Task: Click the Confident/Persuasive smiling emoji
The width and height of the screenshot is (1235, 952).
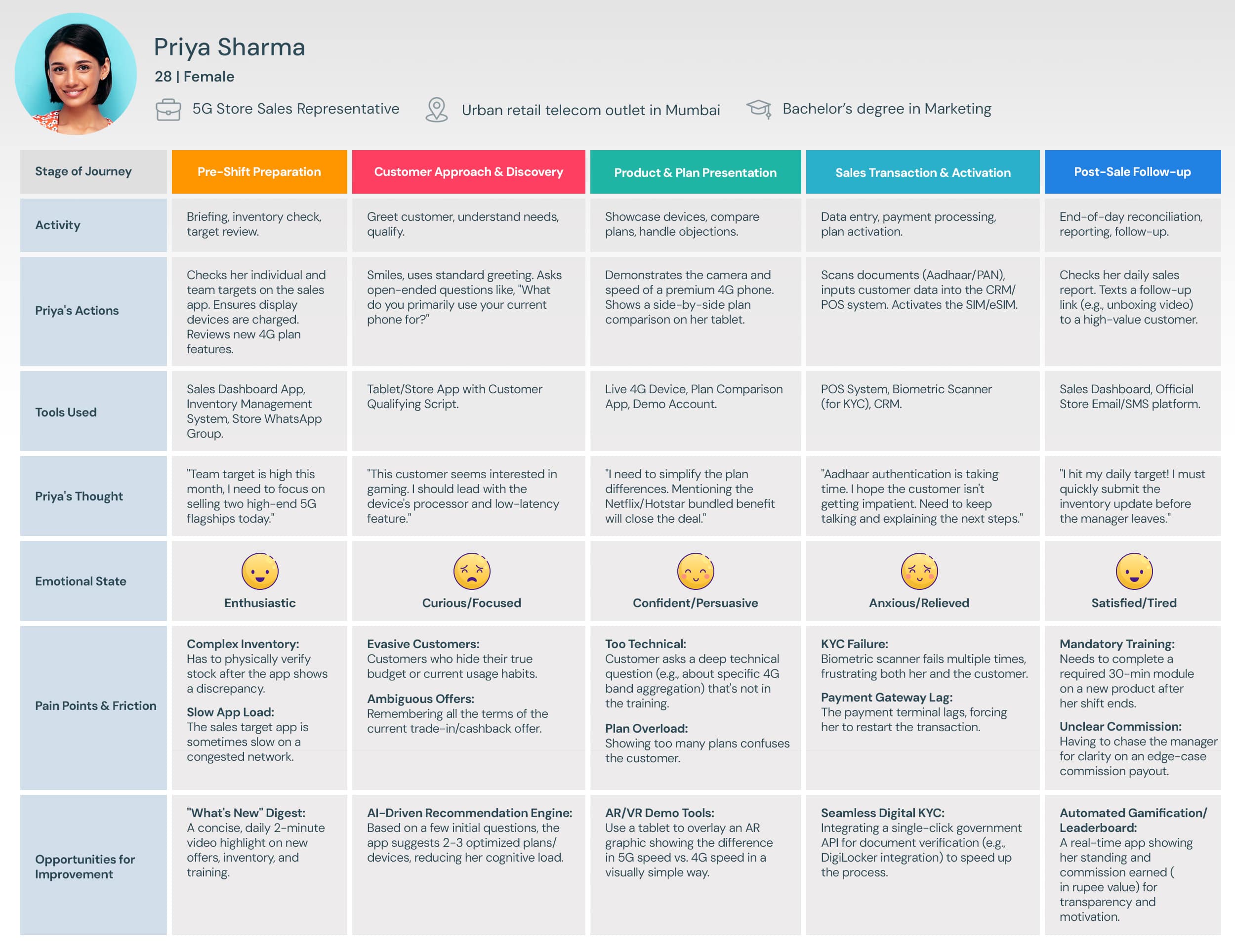Action: pyautogui.click(x=695, y=571)
